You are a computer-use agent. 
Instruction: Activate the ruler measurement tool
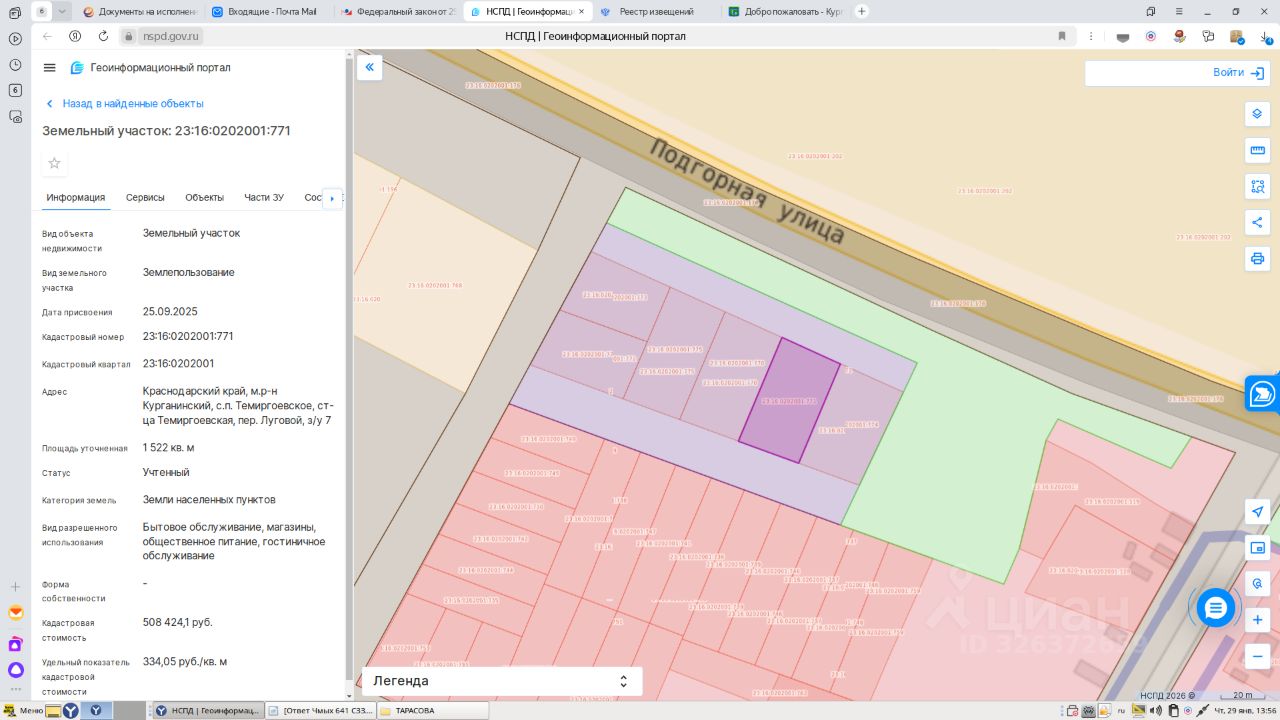click(x=1257, y=150)
